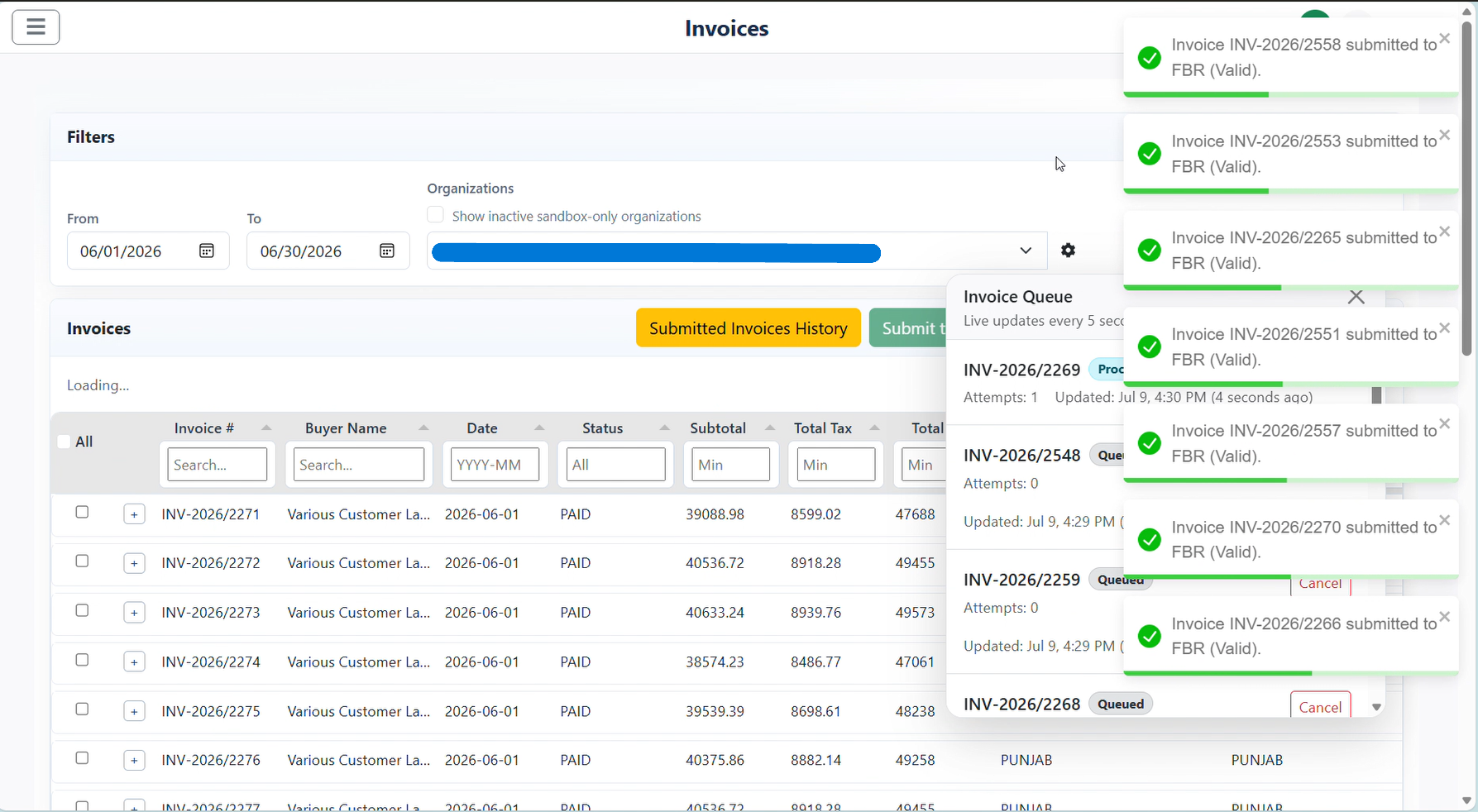
Task: Open organization settings gear icon
Action: coord(1069,250)
